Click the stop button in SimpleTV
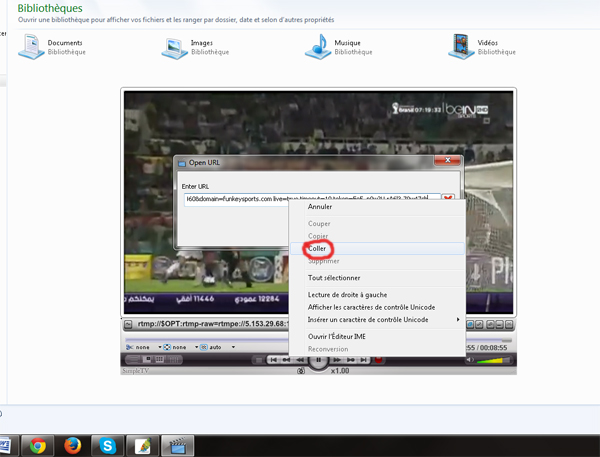Image resolution: width=600 pixels, height=457 pixels. tap(259, 360)
